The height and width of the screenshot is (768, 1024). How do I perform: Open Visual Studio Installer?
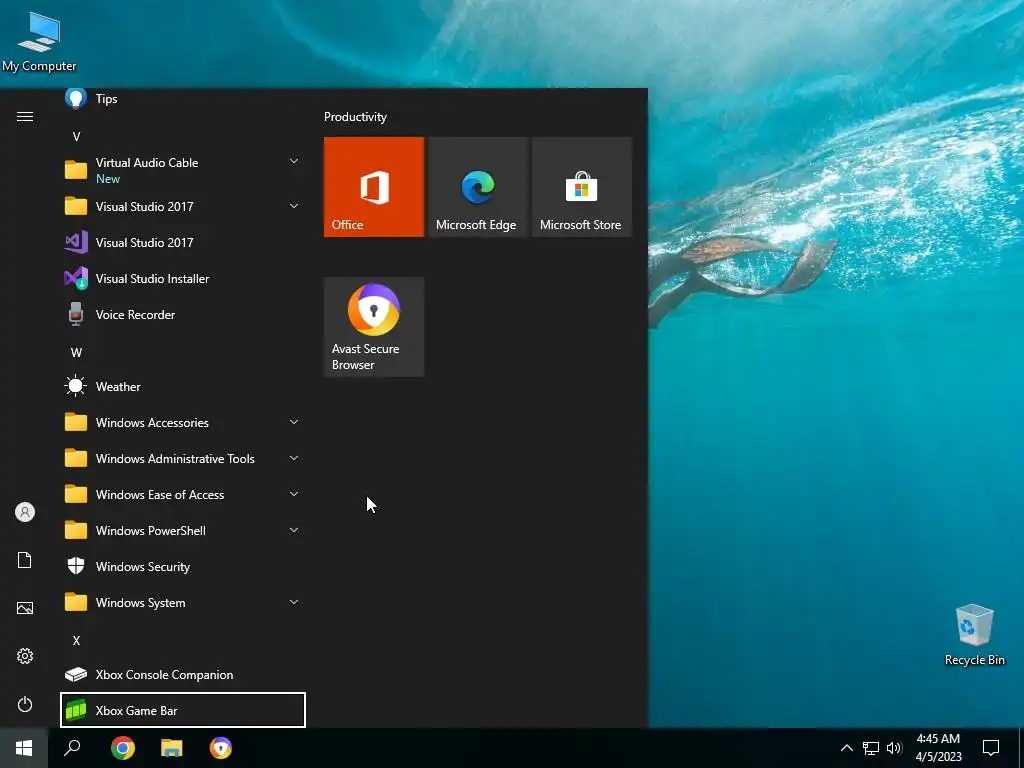coord(183,278)
